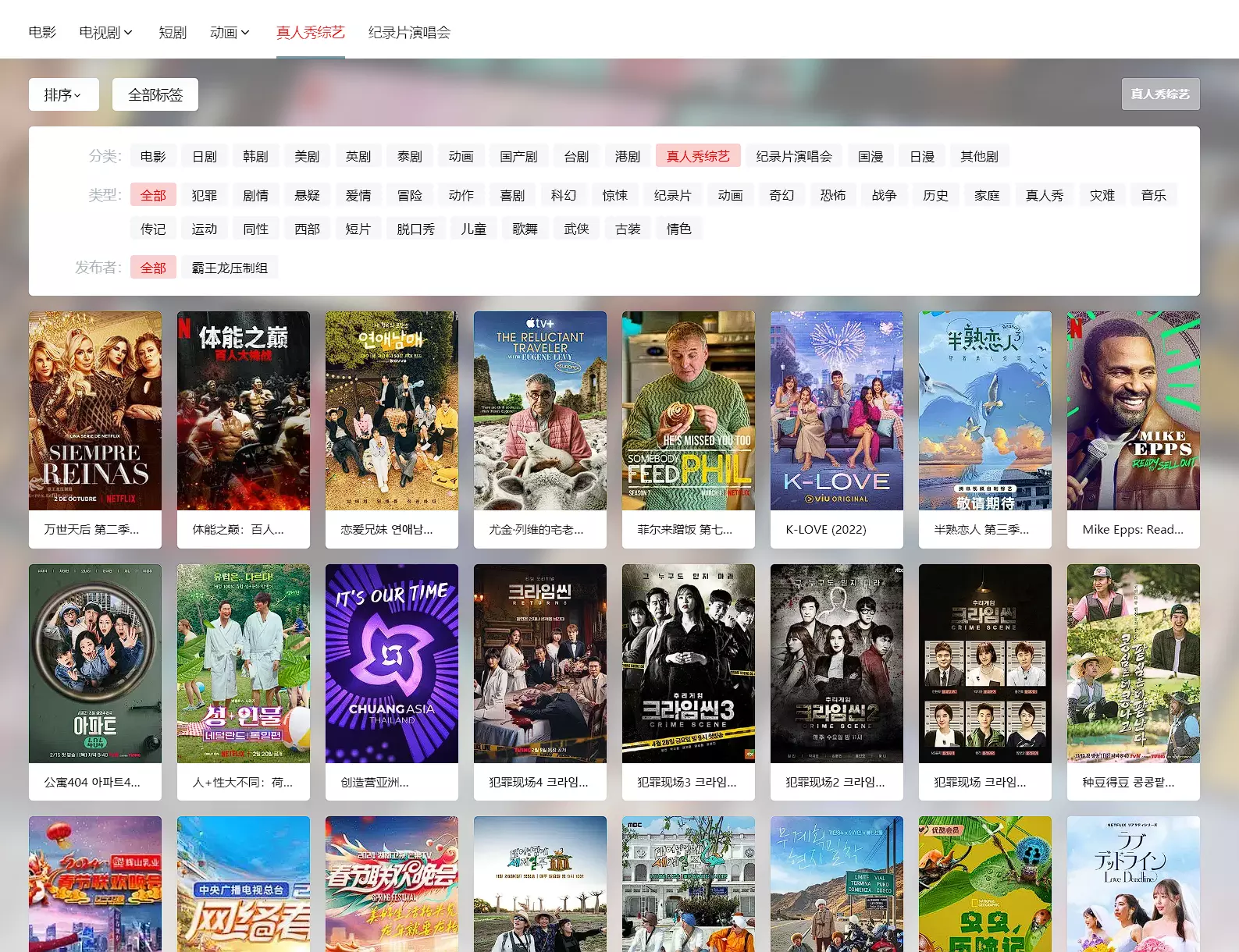Open the 体能之巅 poster thumbnail
Image resolution: width=1239 pixels, height=952 pixels.
point(243,410)
